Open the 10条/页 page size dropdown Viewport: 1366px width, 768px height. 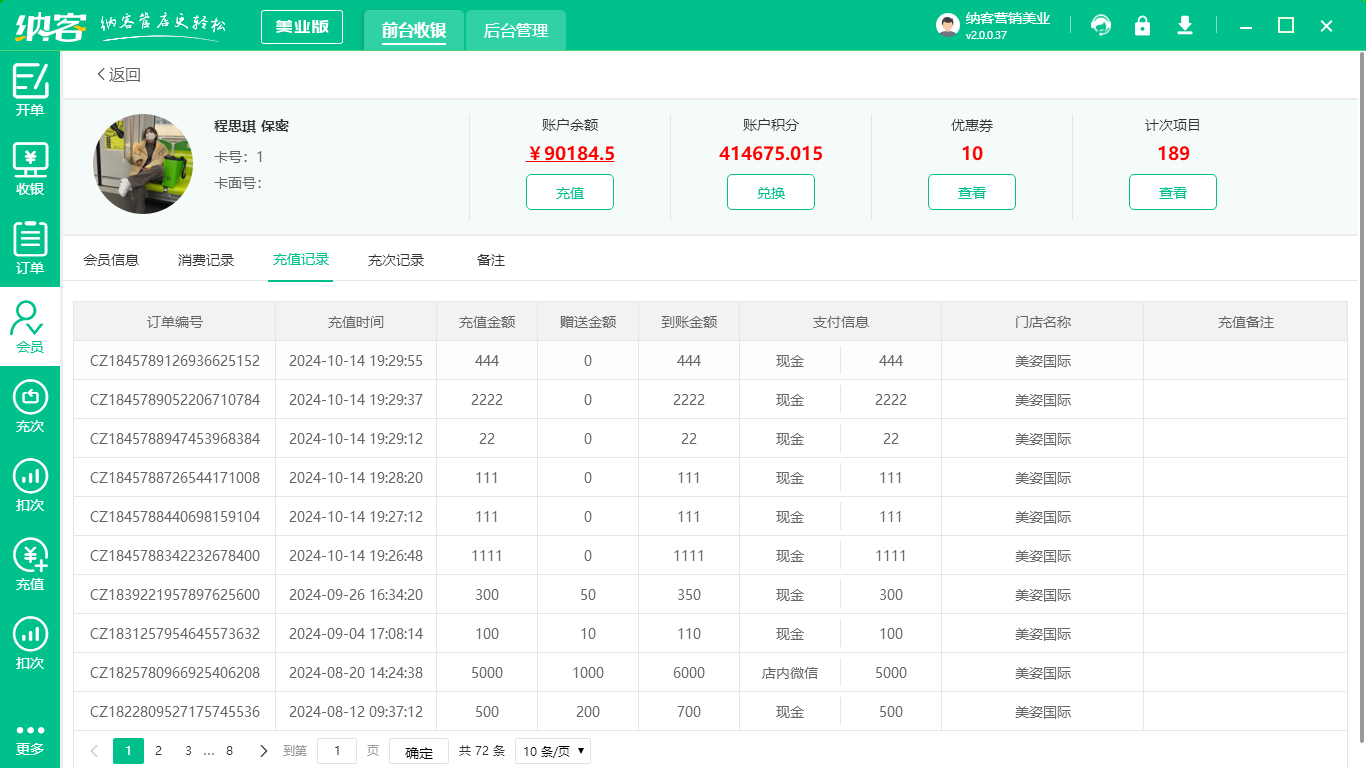[552, 750]
